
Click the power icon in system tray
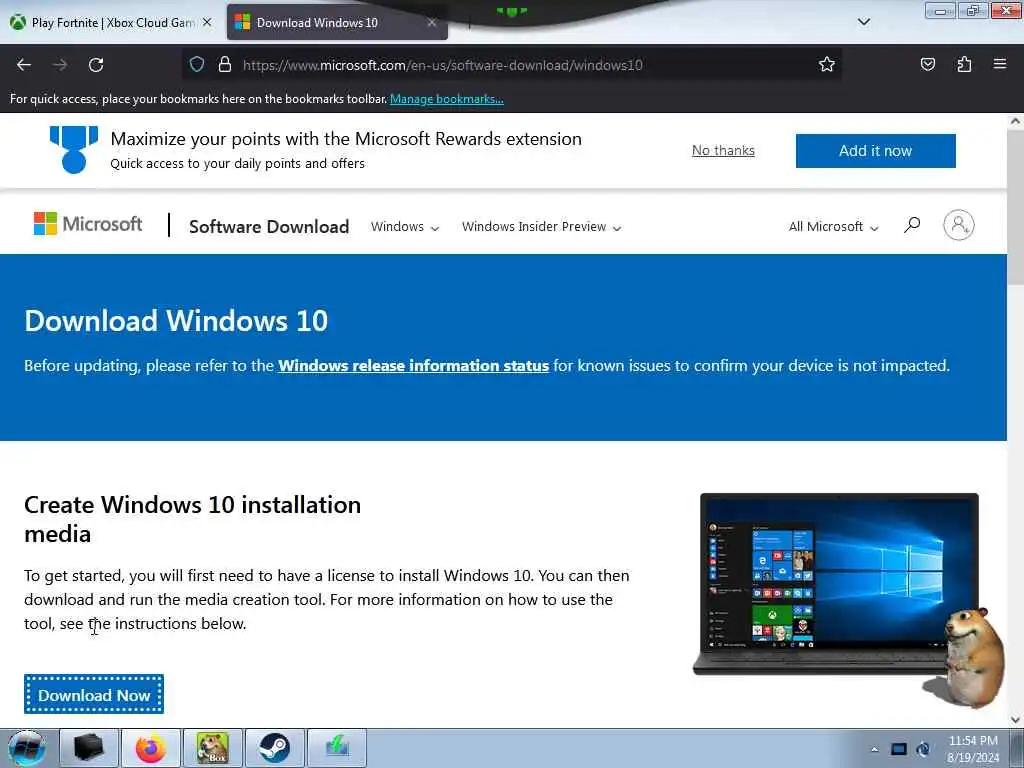[923, 749]
